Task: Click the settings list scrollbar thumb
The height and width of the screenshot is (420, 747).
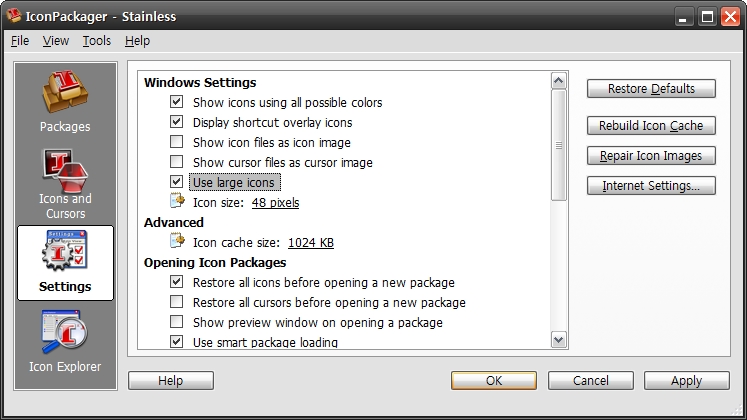Action: [x=558, y=145]
